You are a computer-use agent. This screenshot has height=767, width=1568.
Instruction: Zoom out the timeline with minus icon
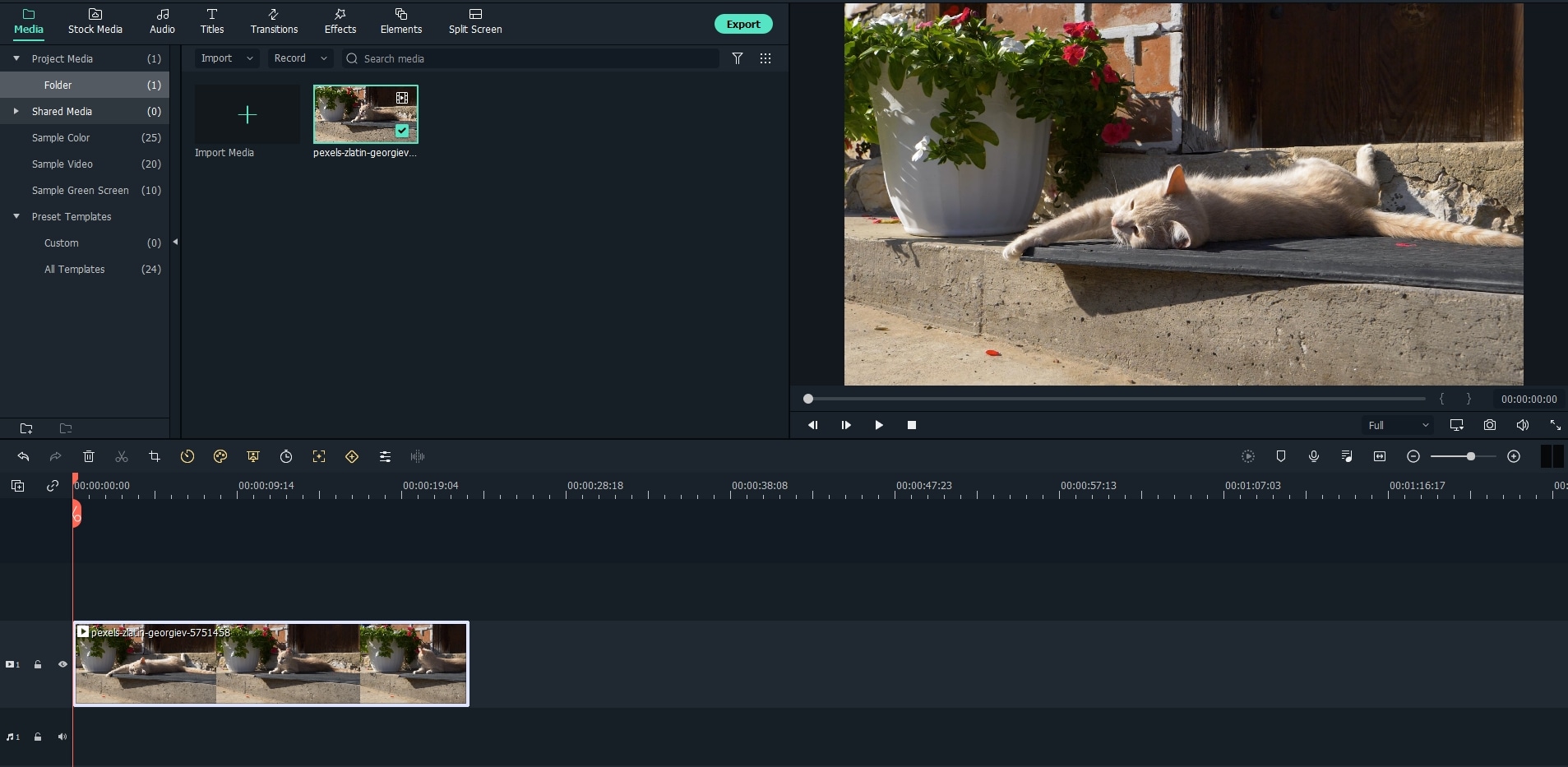click(1413, 456)
